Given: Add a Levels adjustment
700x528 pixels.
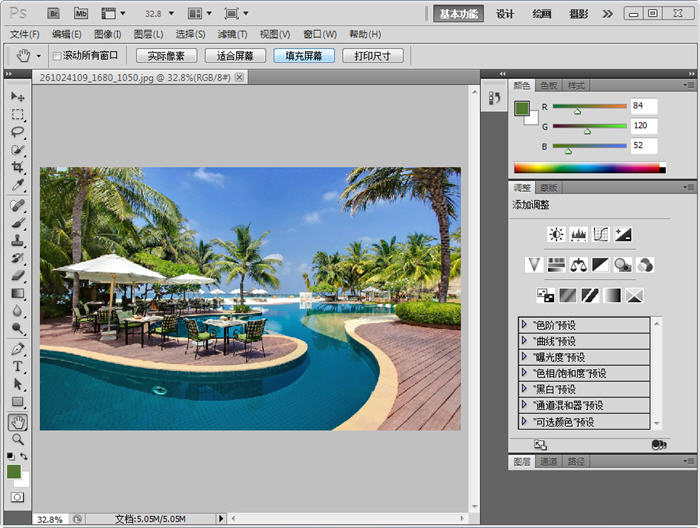Looking at the screenshot, I should (578, 234).
